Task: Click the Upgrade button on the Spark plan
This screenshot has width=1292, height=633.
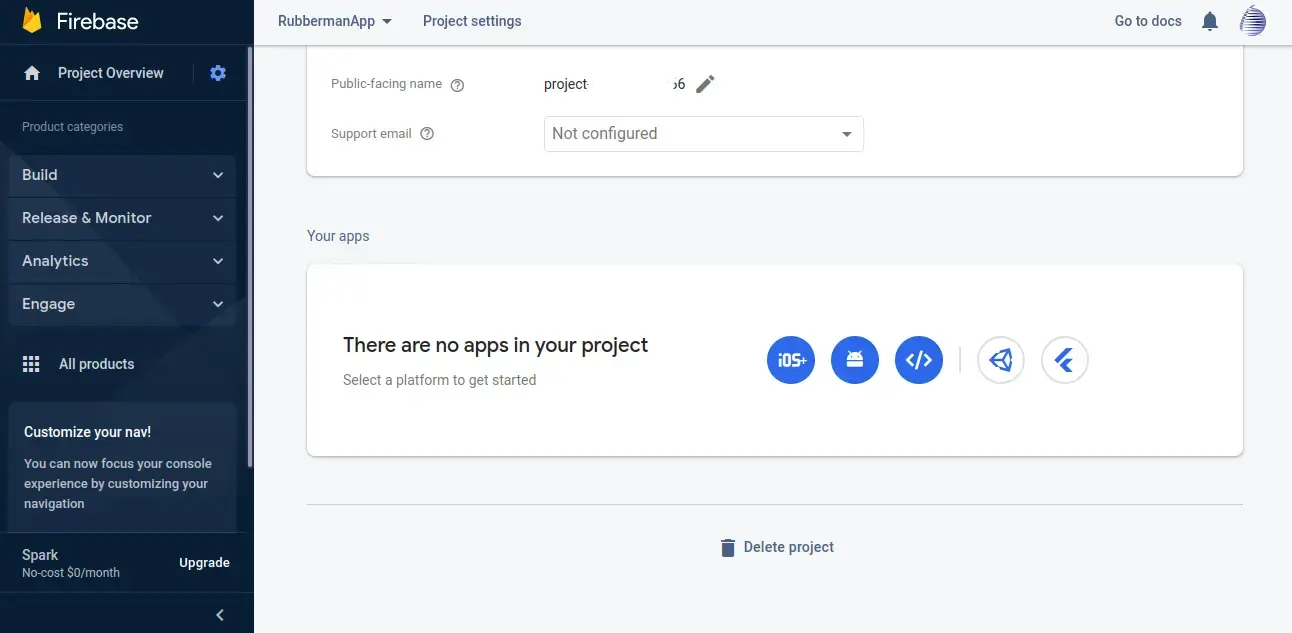Action: click(x=204, y=562)
